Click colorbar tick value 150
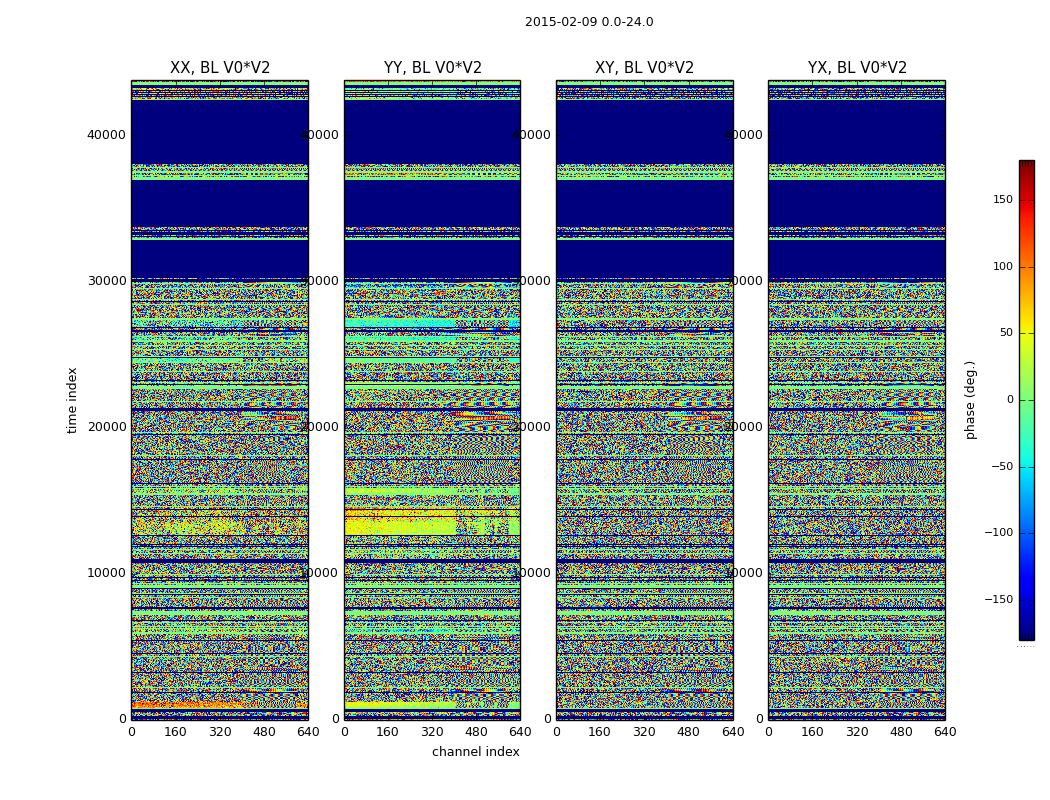The width and height of the screenshot is (1050, 800). (x=1002, y=199)
